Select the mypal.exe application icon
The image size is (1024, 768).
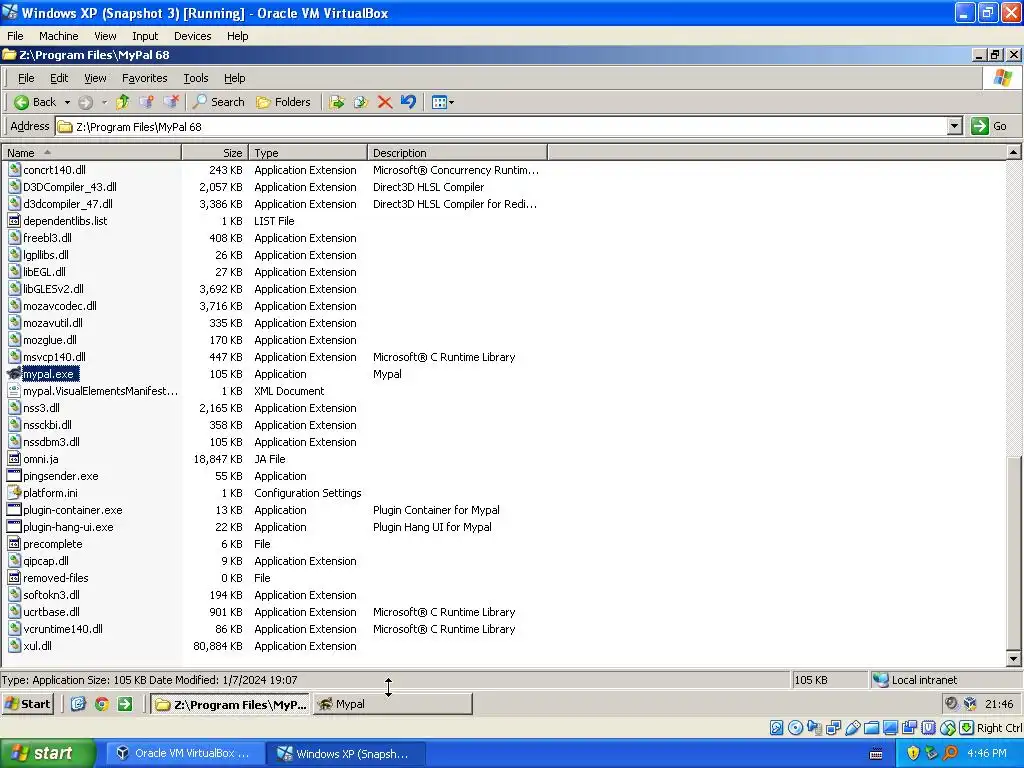[14, 374]
